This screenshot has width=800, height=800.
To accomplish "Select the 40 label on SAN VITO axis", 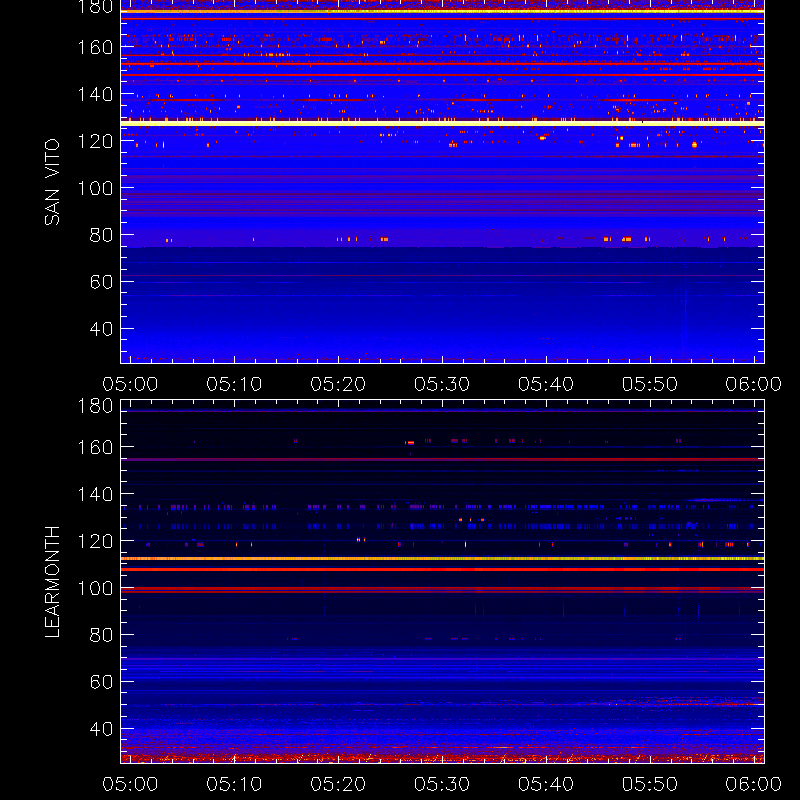I will click(x=101, y=329).
